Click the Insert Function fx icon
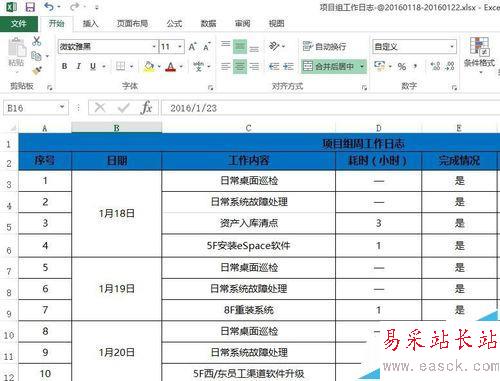 pyautogui.click(x=146, y=108)
